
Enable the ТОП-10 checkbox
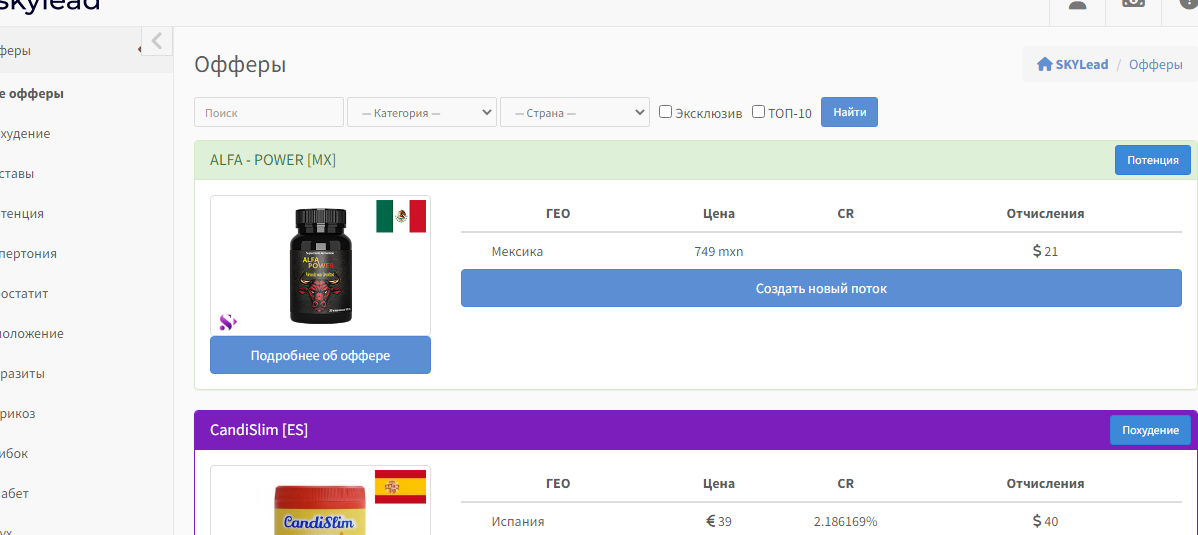point(759,112)
